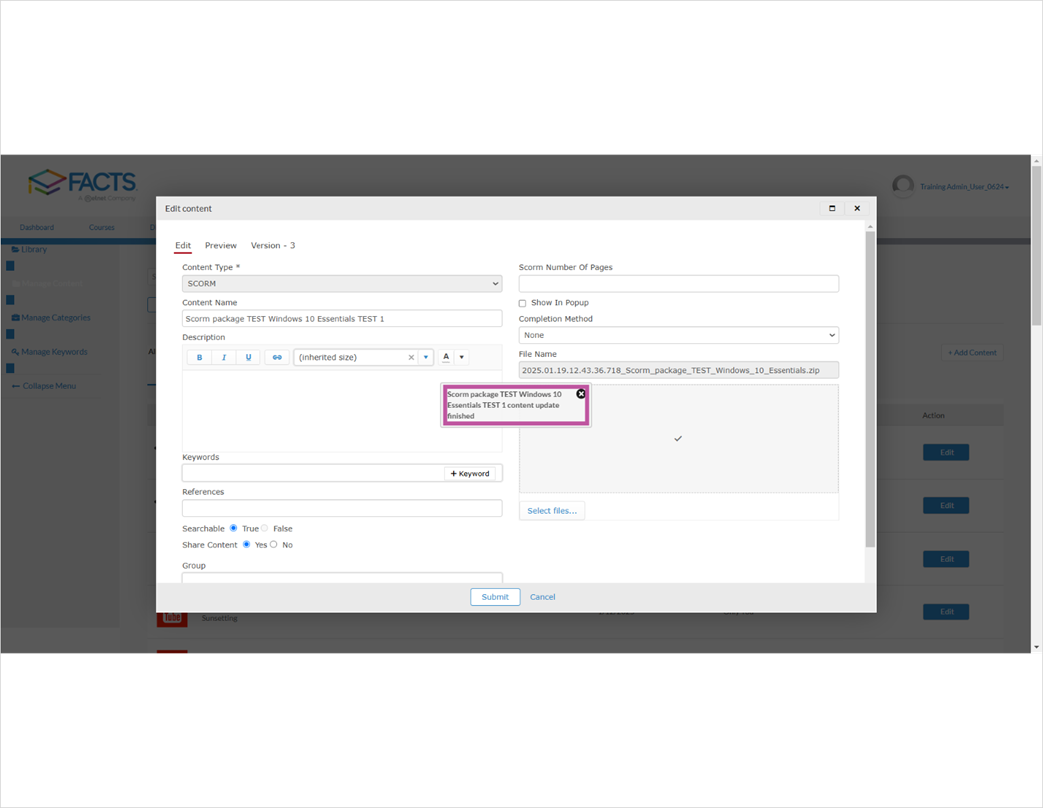Screen dimensions: 1043x808
Task: Clear the inherited size font setting
Action: (x=410, y=356)
